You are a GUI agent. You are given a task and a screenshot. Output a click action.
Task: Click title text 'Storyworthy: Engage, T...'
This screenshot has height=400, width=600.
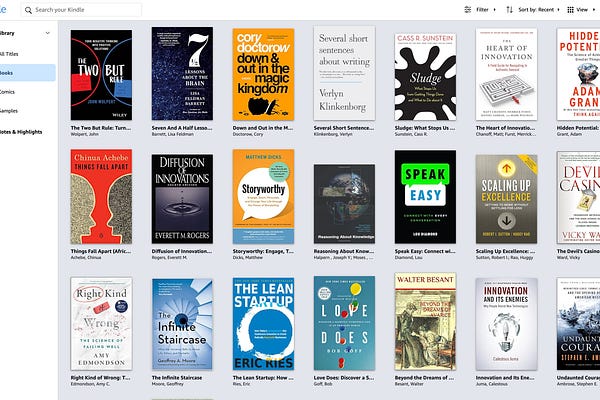pos(263,251)
